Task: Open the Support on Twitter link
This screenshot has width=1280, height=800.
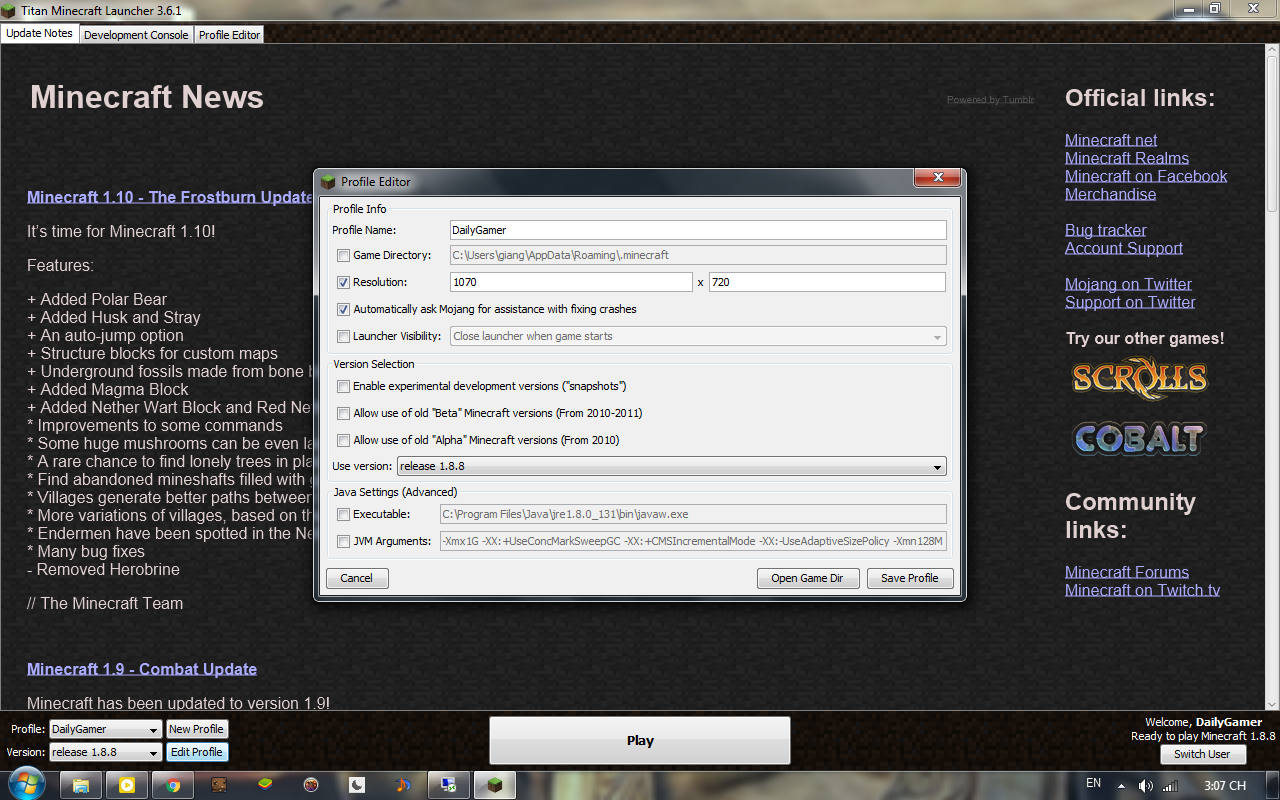Action: pos(1130,302)
